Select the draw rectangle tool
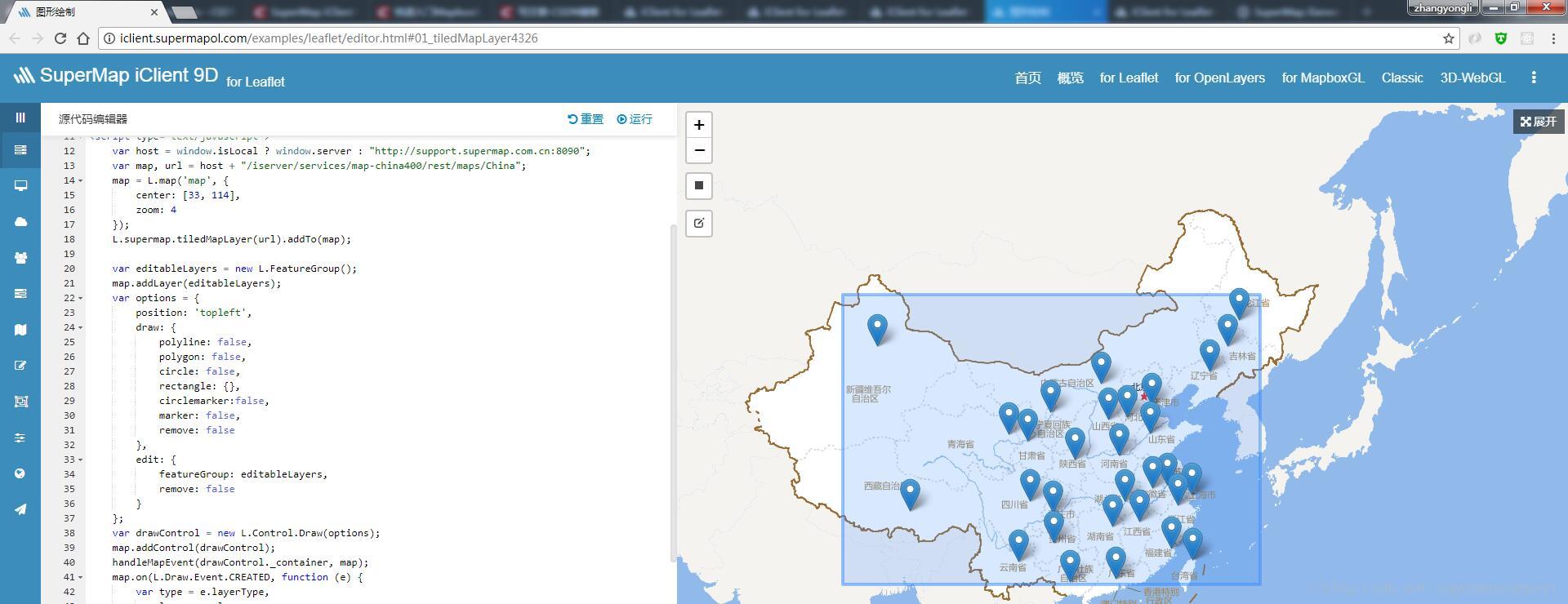 click(699, 185)
